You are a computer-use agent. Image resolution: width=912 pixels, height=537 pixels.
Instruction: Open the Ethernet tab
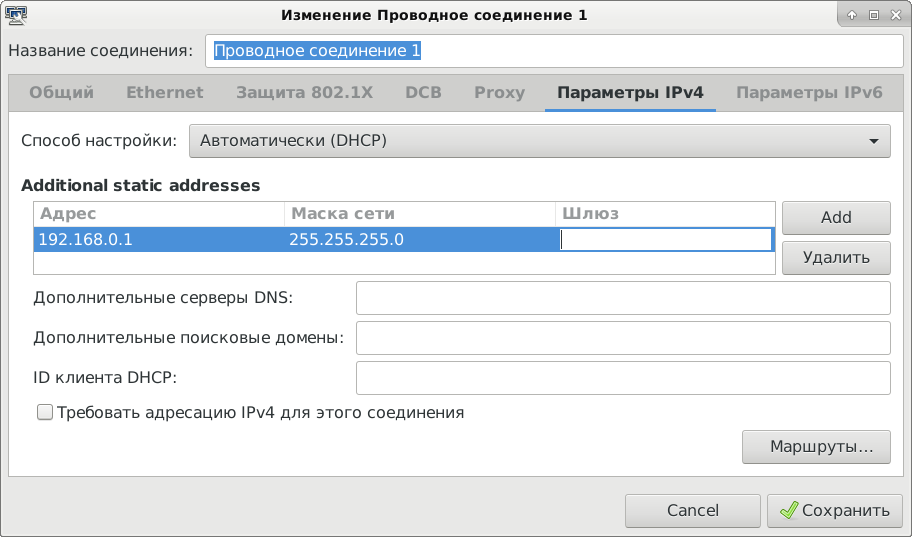pos(164,93)
